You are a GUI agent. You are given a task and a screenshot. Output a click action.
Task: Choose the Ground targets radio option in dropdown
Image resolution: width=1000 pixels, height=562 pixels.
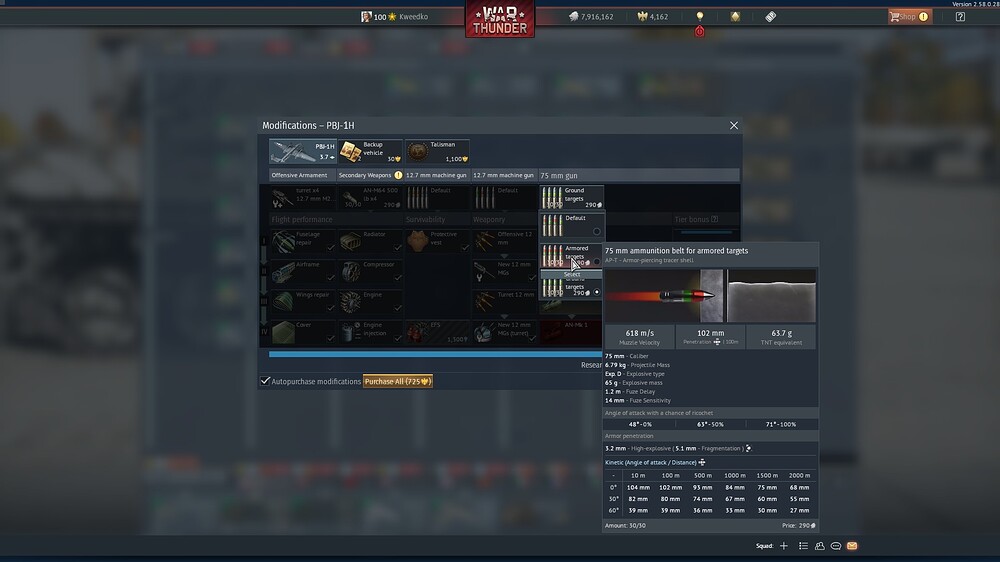click(x=596, y=292)
